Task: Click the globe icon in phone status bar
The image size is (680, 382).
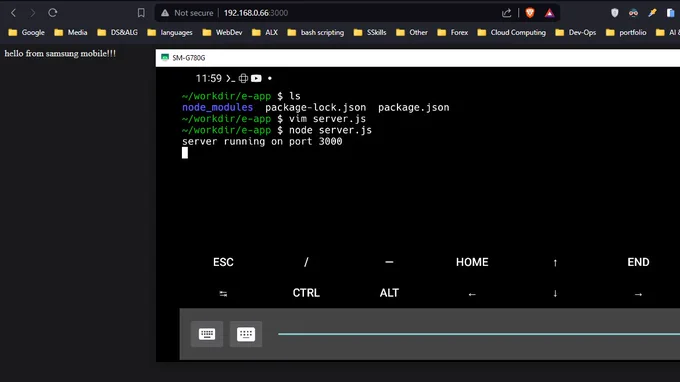Action: [243, 78]
